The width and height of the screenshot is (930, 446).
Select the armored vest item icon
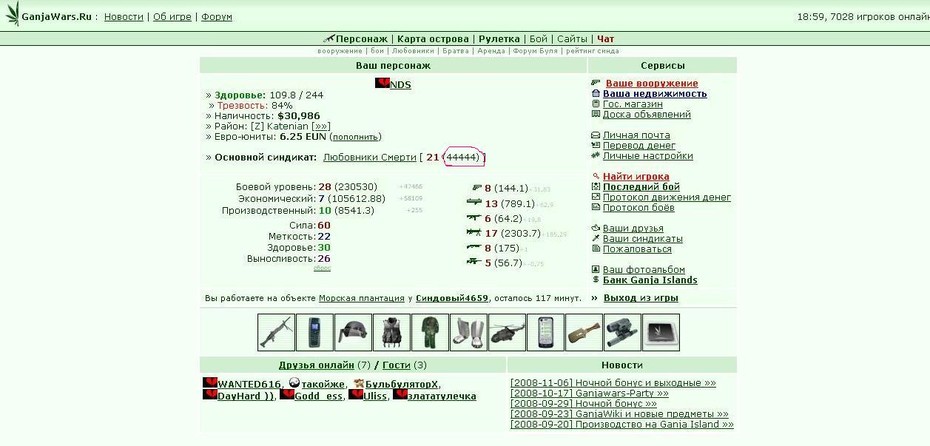pos(392,332)
